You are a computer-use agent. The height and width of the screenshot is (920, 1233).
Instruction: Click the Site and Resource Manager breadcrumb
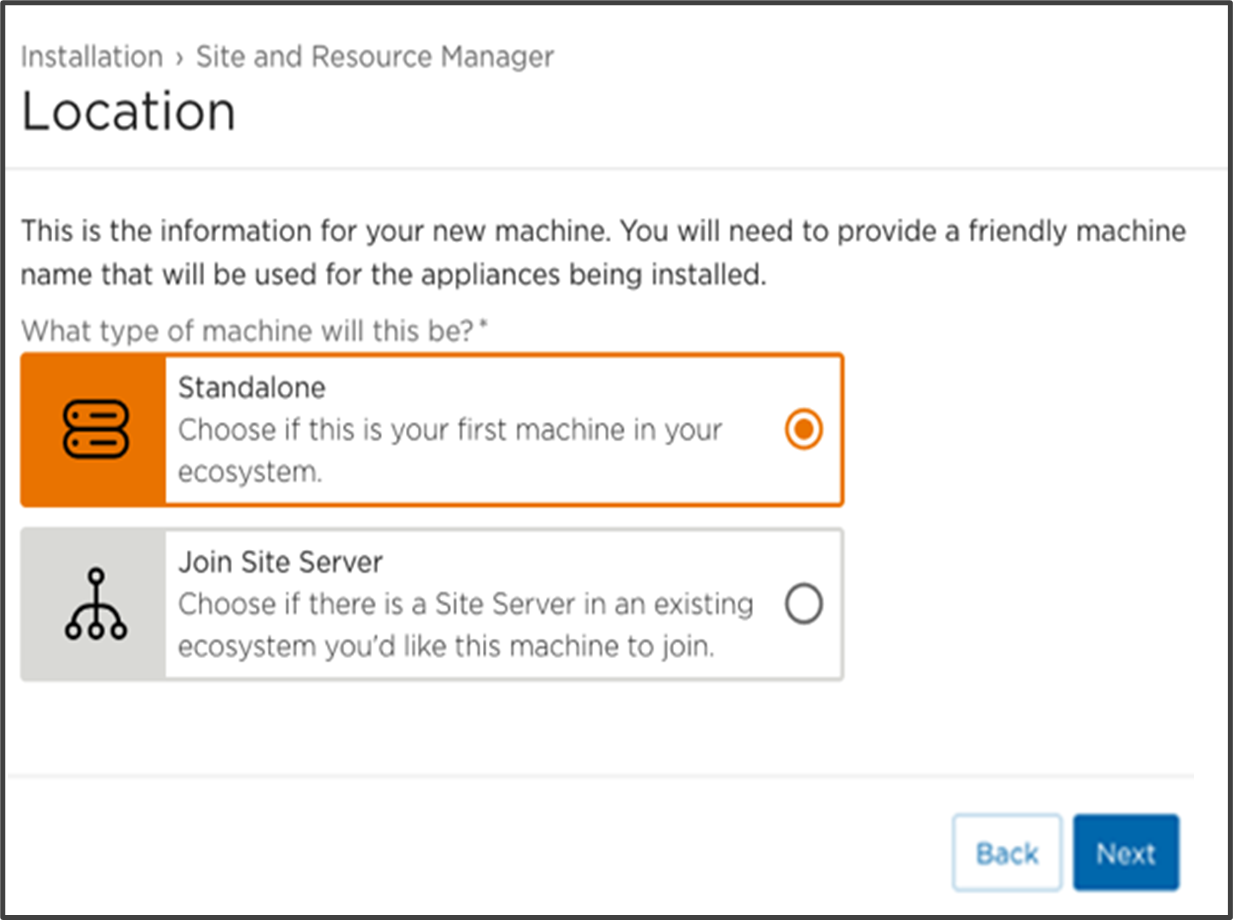(x=373, y=57)
